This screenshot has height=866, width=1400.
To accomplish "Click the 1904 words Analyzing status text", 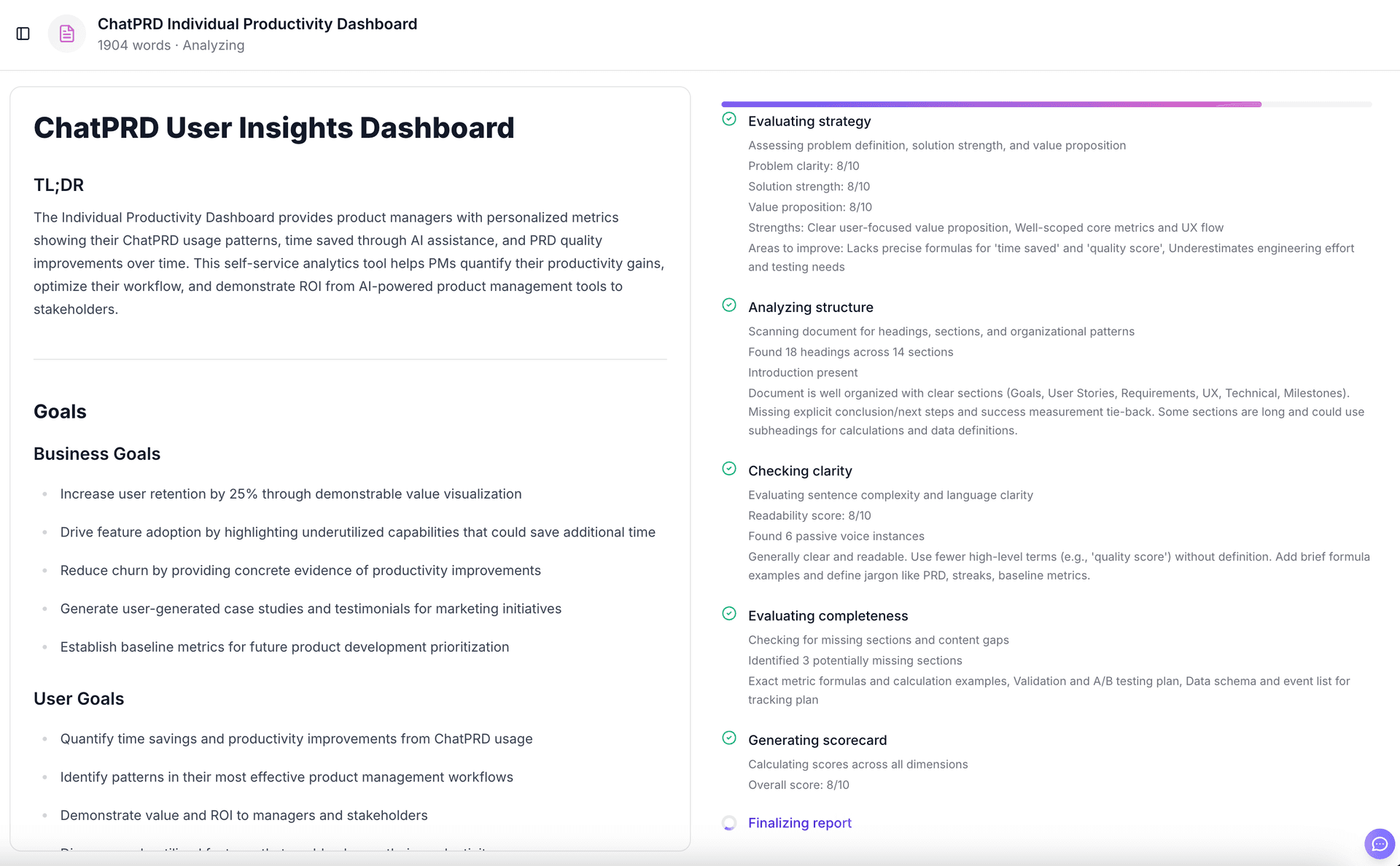I will [171, 45].
